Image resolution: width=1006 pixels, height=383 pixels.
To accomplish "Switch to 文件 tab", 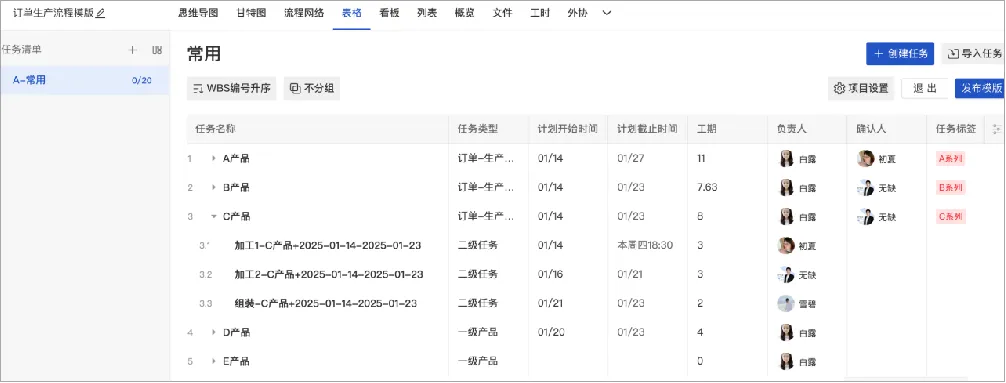I will [502, 13].
